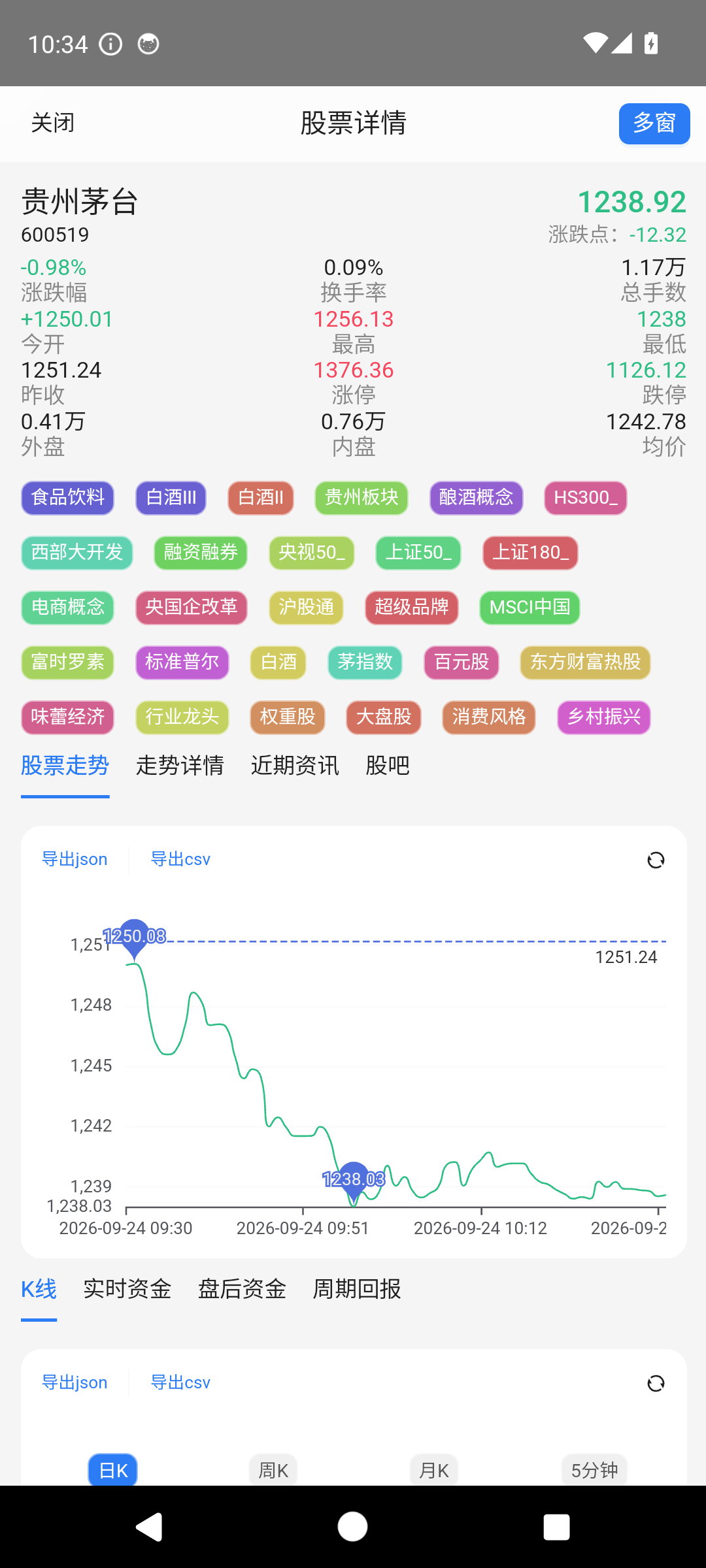Tap the yellow 白酒 tag
706x1568 pixels.
(x=278, y=662)
